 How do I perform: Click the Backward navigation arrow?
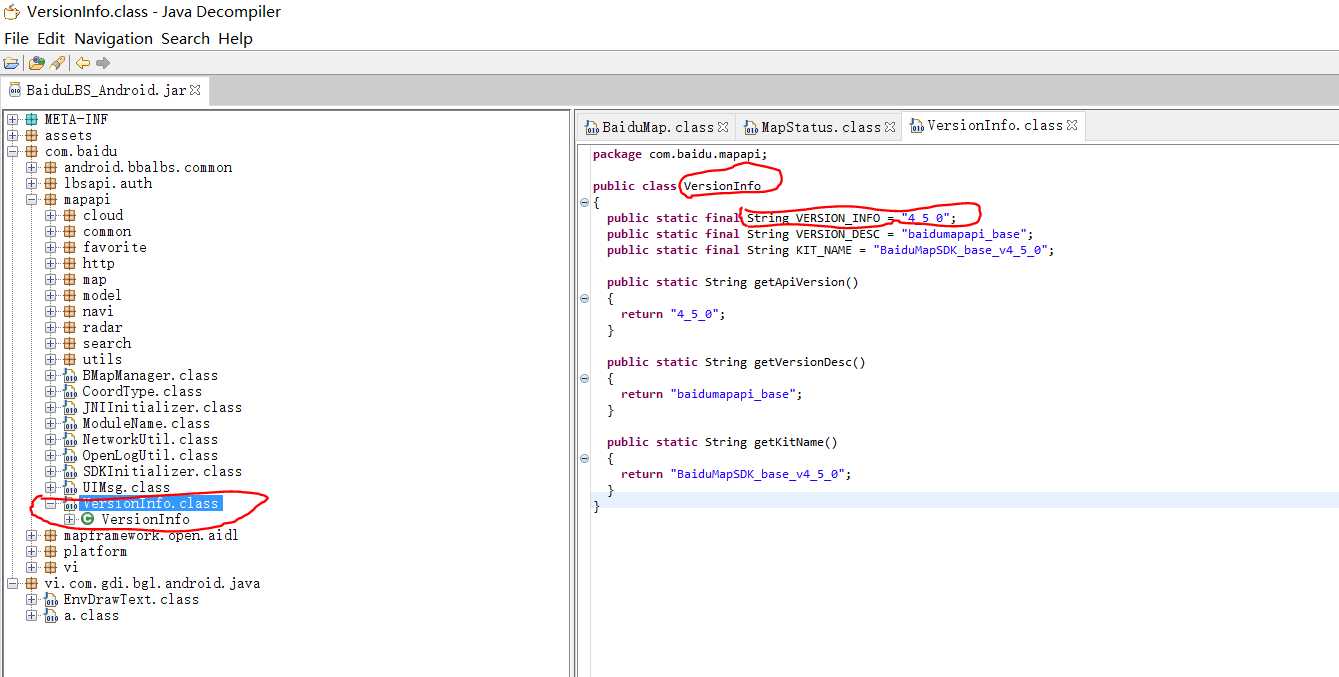pyautogui.click(x=82, y=63)
